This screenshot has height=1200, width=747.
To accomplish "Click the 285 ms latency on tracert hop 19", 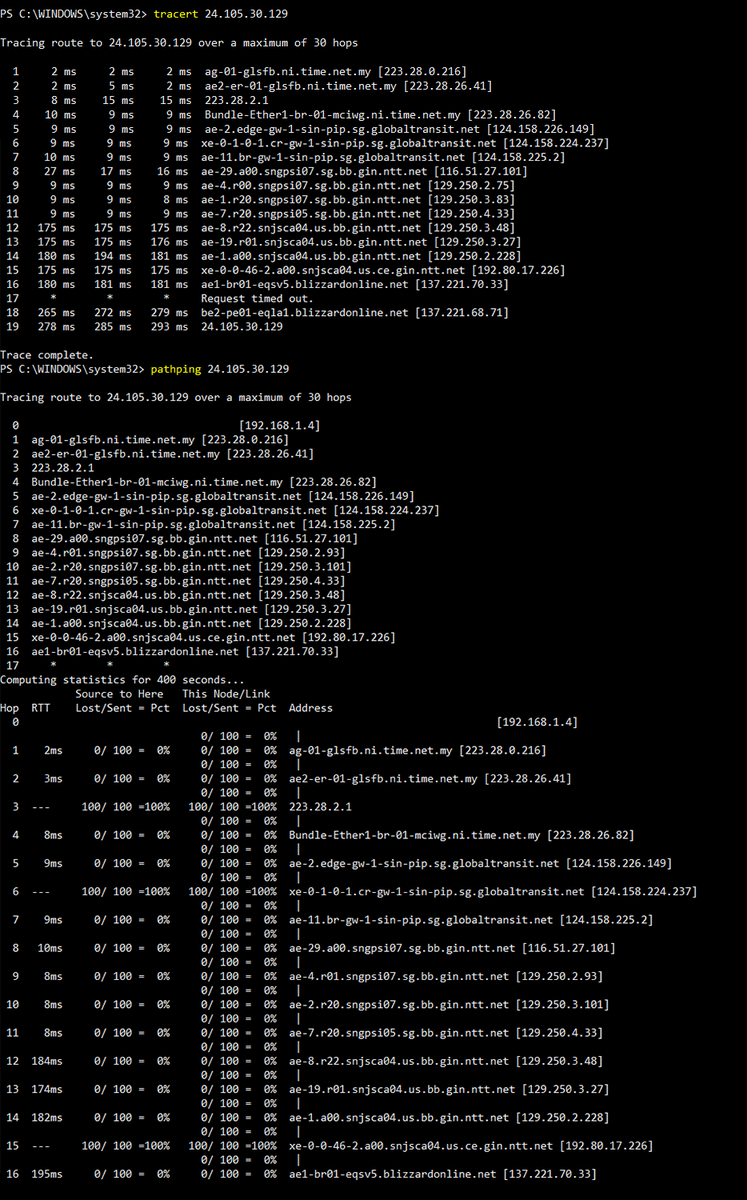I will (x=113, y=327).
